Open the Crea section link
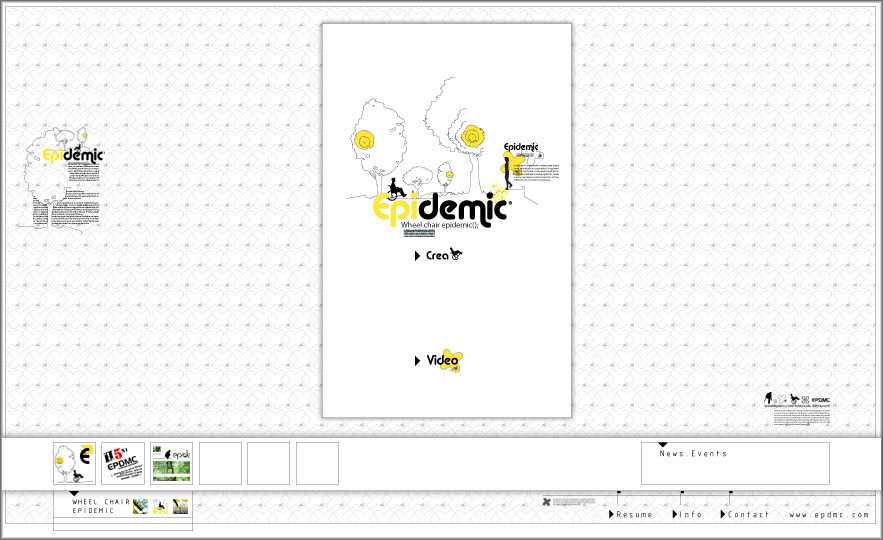This screenshot has height=540, width=883. click(x=438, y=256)
